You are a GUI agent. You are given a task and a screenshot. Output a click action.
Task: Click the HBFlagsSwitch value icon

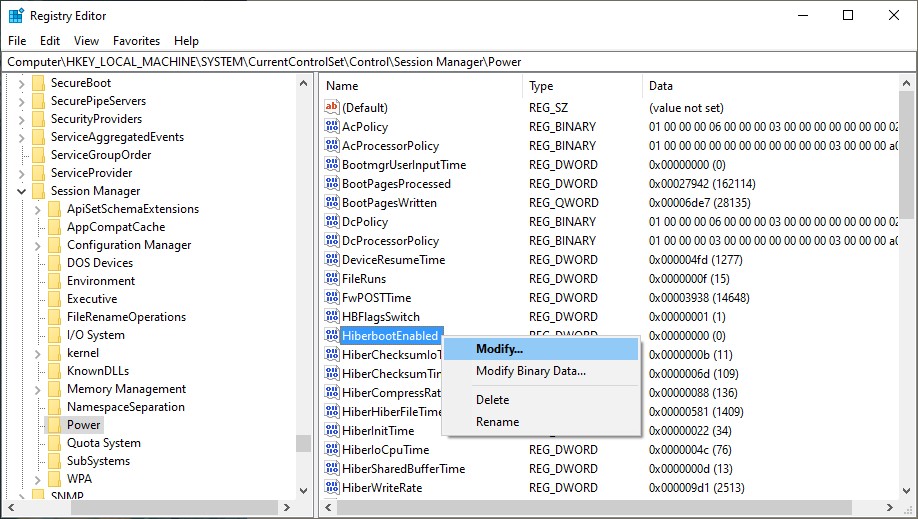point(332,316)
